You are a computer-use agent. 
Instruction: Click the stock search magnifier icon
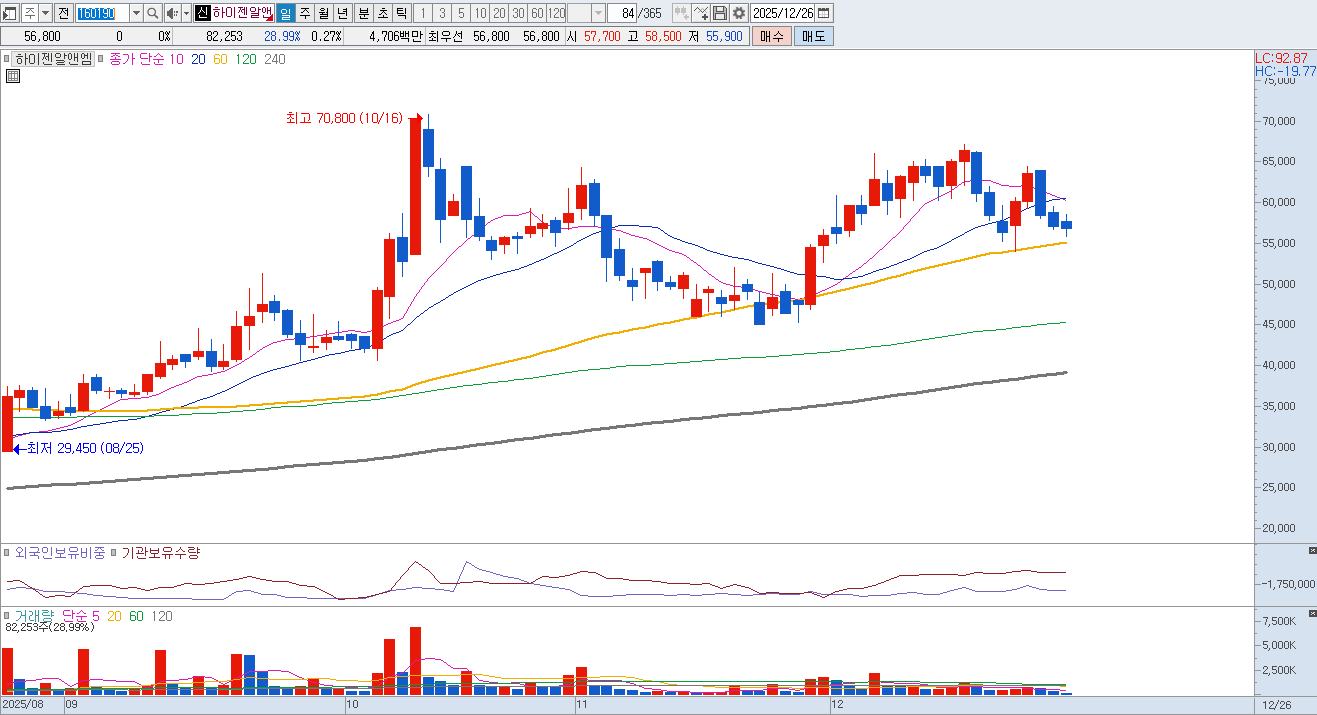(x=152, y=13)
